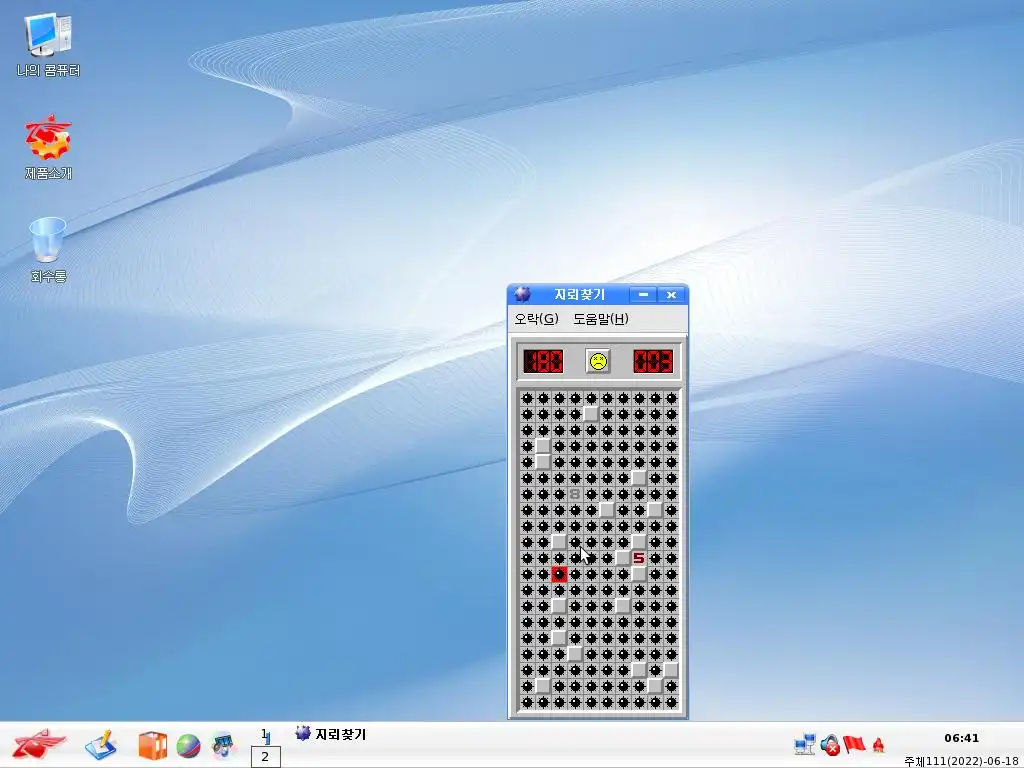1024x768 pixels.
Task: Open the 제품소개 desktop icon
Action: pos(48,148)
